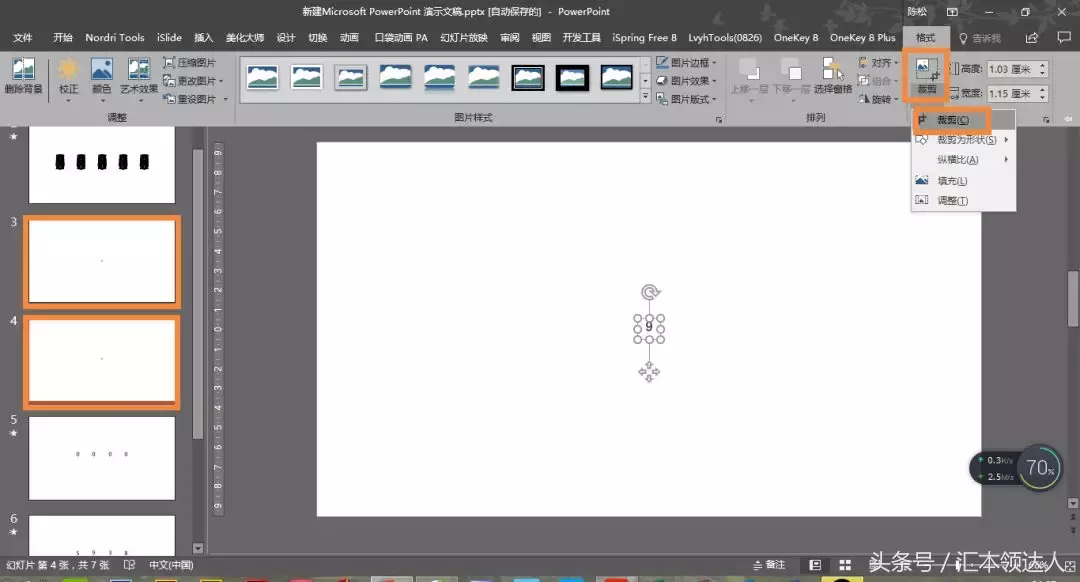
Task: Switch to slide sorter view in status bar
Action: 845,565
